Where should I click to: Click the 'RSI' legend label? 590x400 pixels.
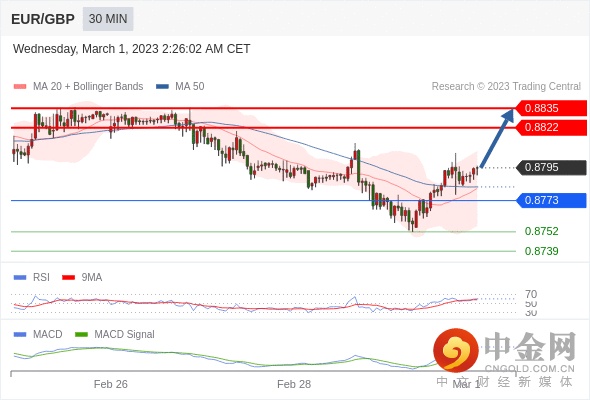41,277
